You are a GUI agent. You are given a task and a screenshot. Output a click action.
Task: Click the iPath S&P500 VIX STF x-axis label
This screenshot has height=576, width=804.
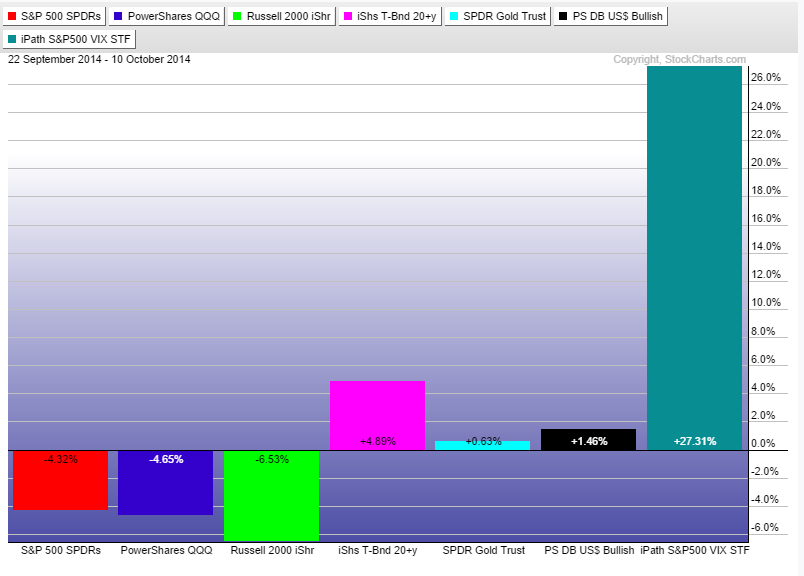pos(695,550)
